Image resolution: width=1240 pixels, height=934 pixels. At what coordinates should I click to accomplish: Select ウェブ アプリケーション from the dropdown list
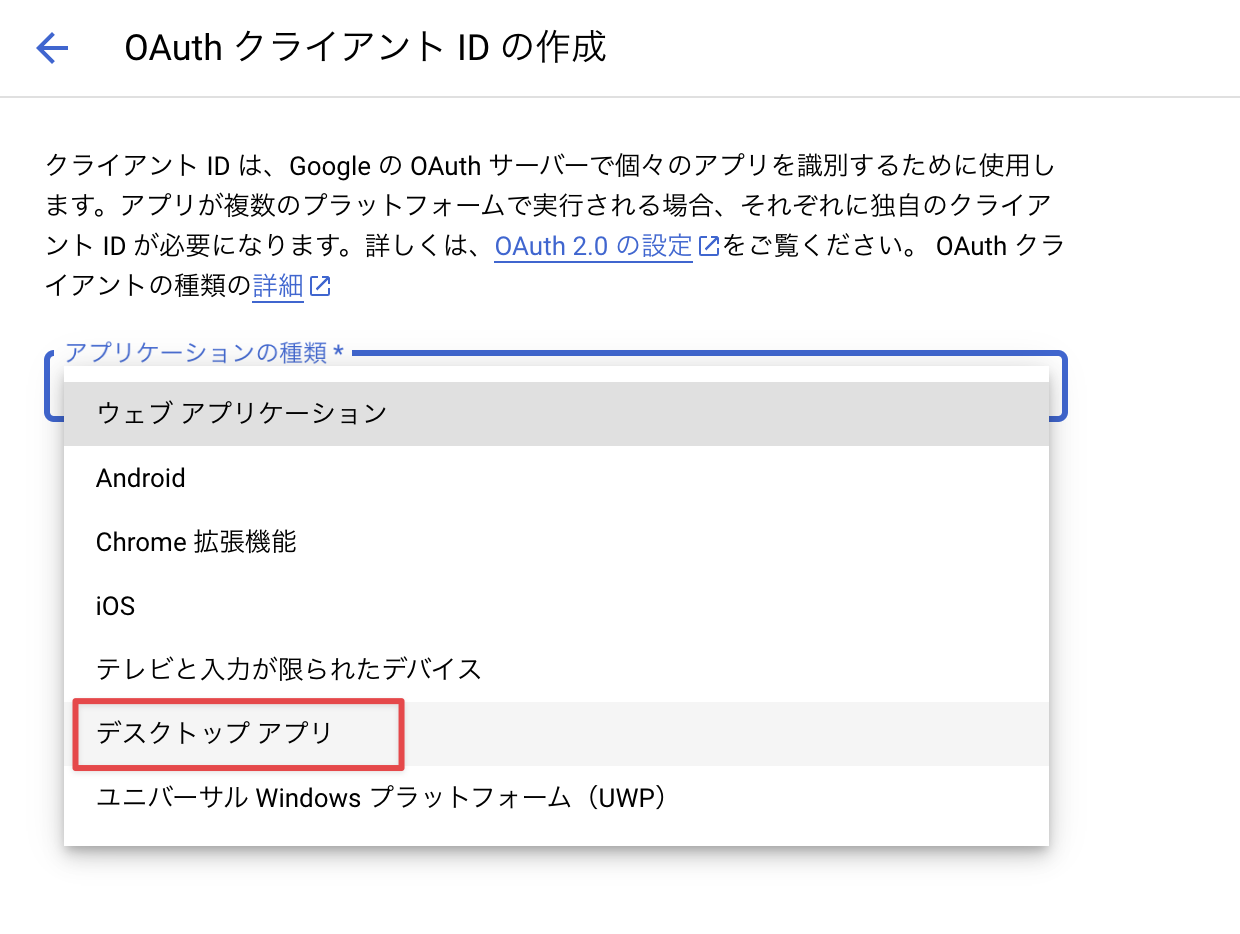(556, 413)
